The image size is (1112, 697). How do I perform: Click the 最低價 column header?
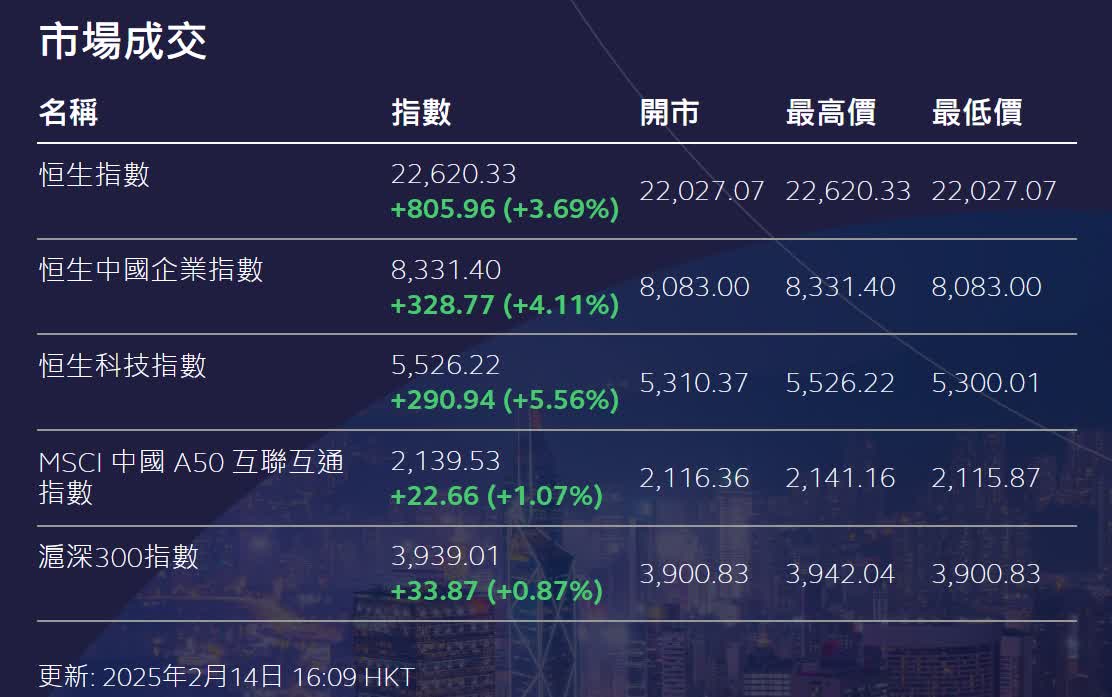click(x=976, y=112)
